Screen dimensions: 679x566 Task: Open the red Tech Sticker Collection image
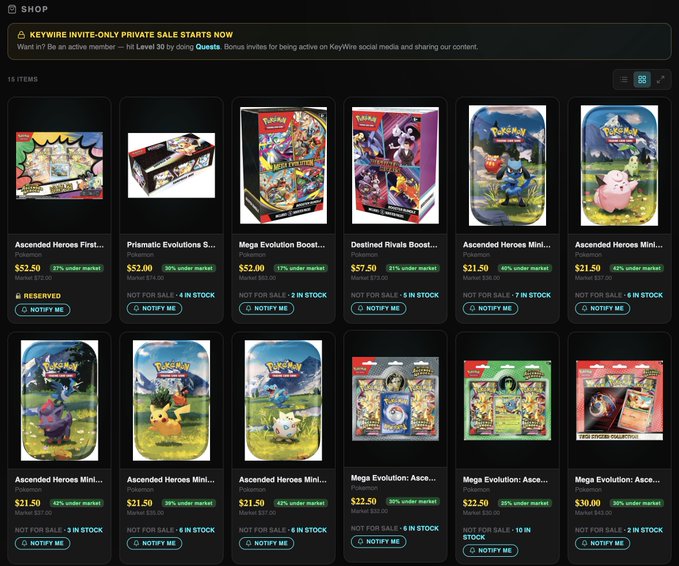(x=619, y=400)
